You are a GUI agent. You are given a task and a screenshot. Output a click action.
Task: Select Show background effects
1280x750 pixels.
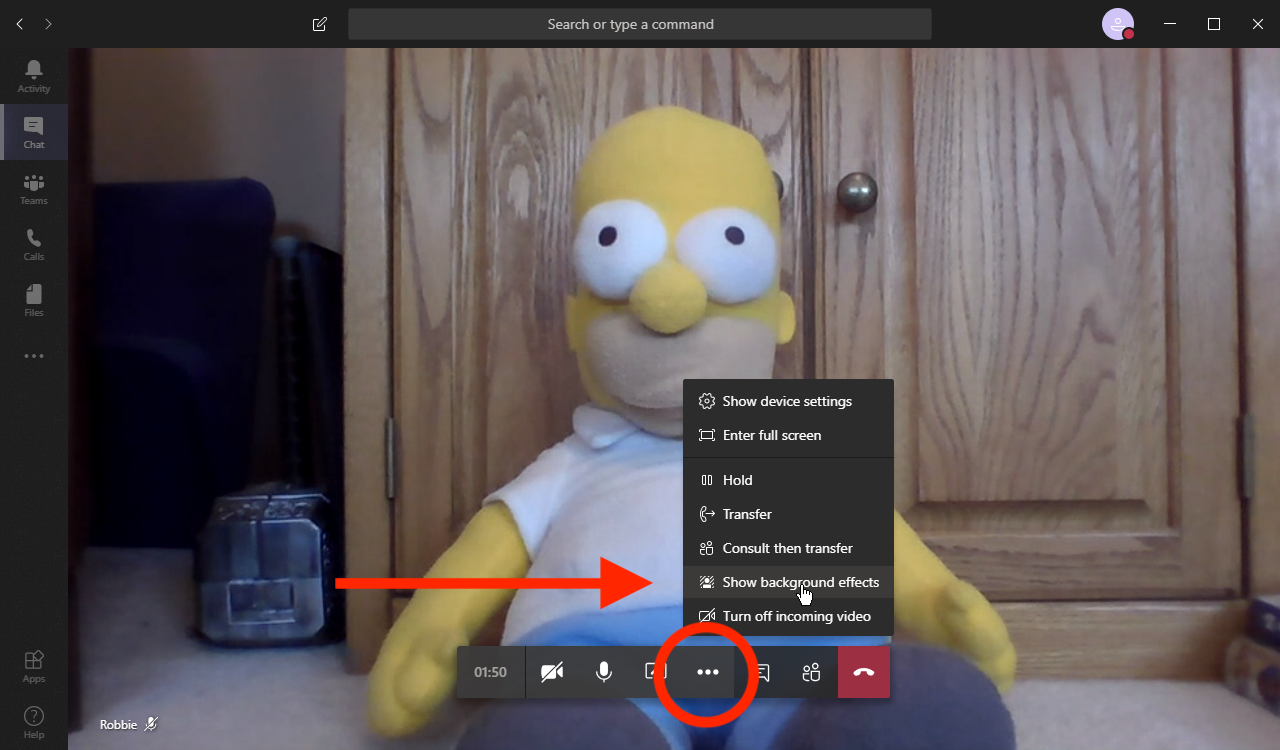tap(788, 582)
